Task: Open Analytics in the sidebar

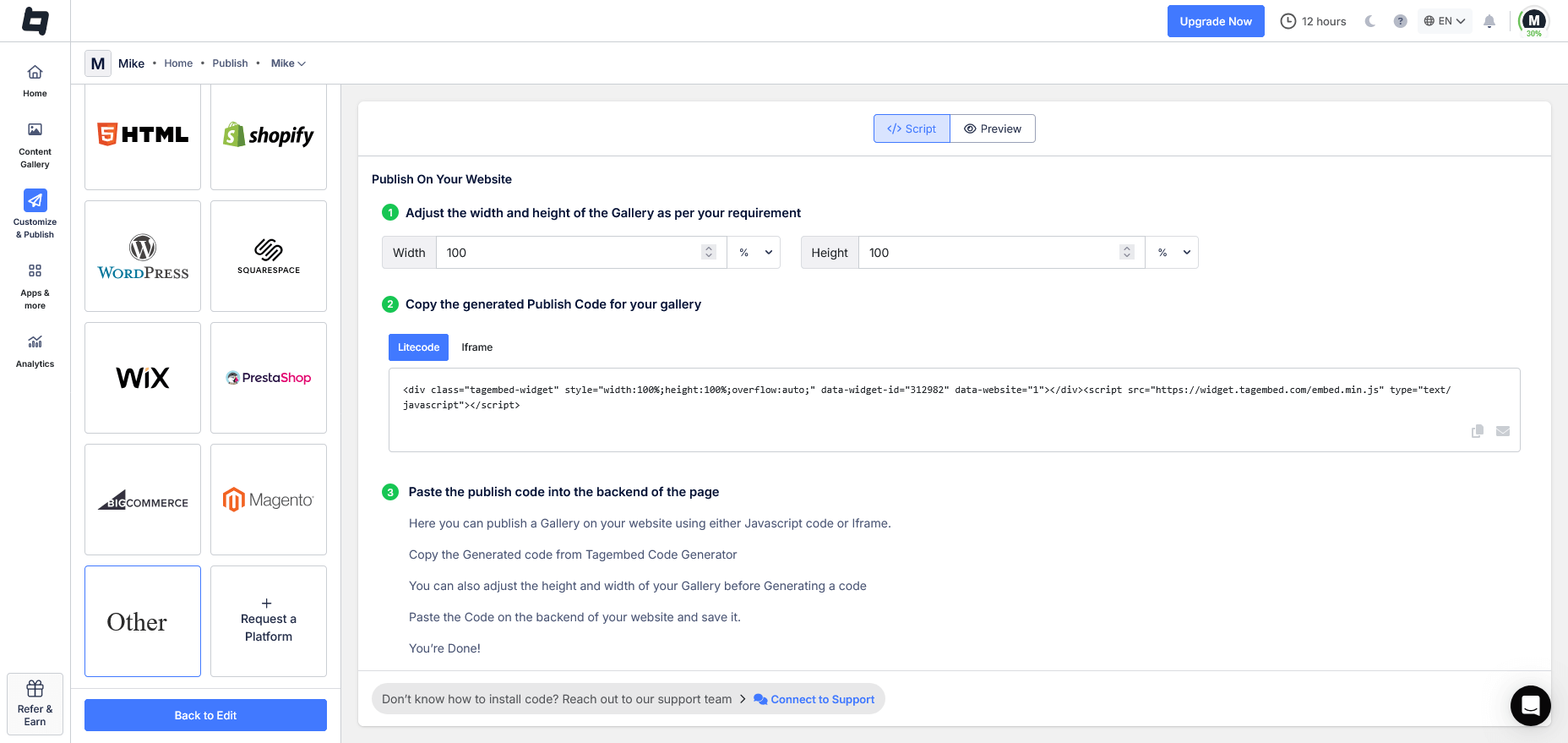Action: (35, 351)
